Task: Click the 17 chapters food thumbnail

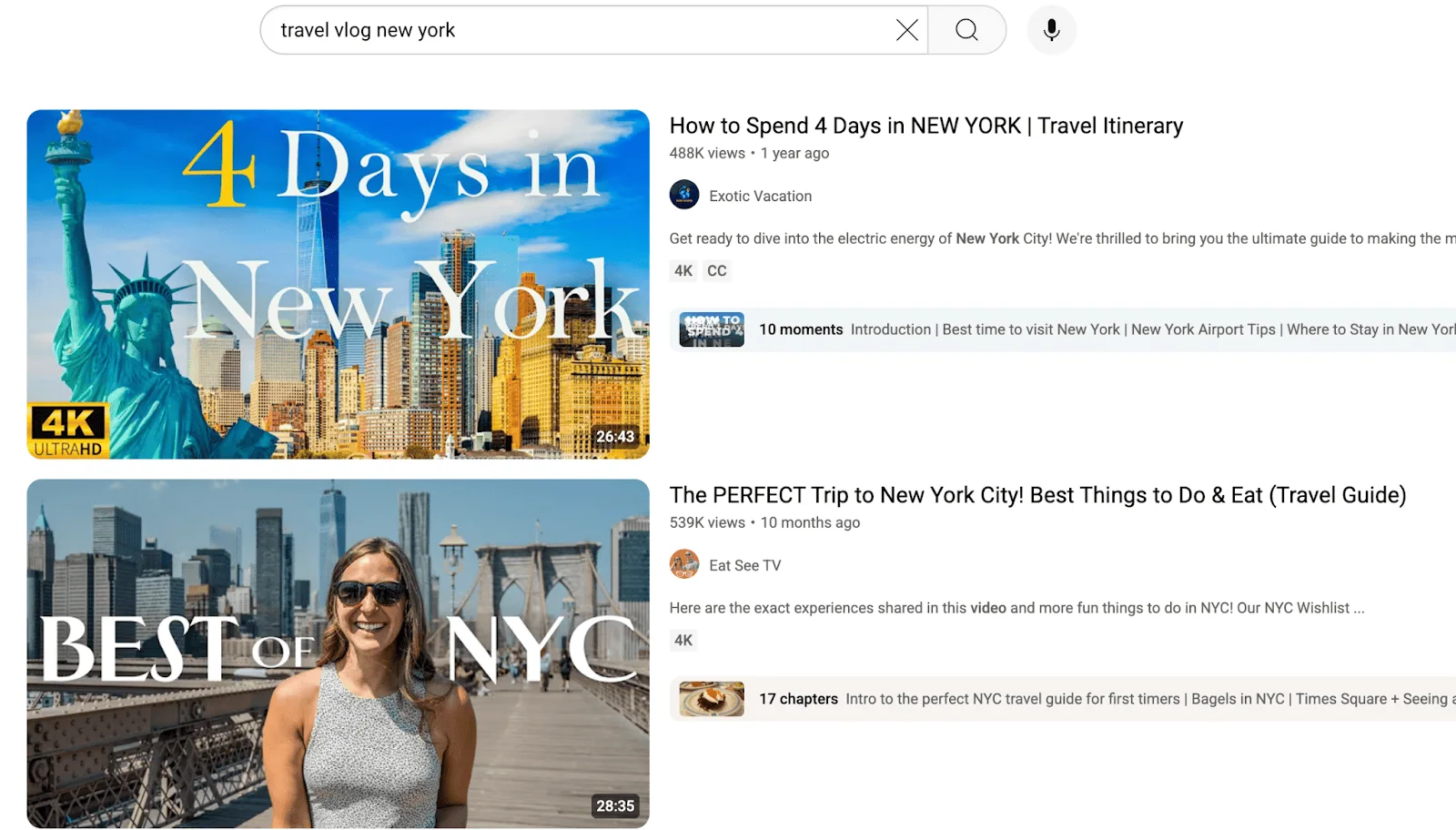Action: point(712,699)
